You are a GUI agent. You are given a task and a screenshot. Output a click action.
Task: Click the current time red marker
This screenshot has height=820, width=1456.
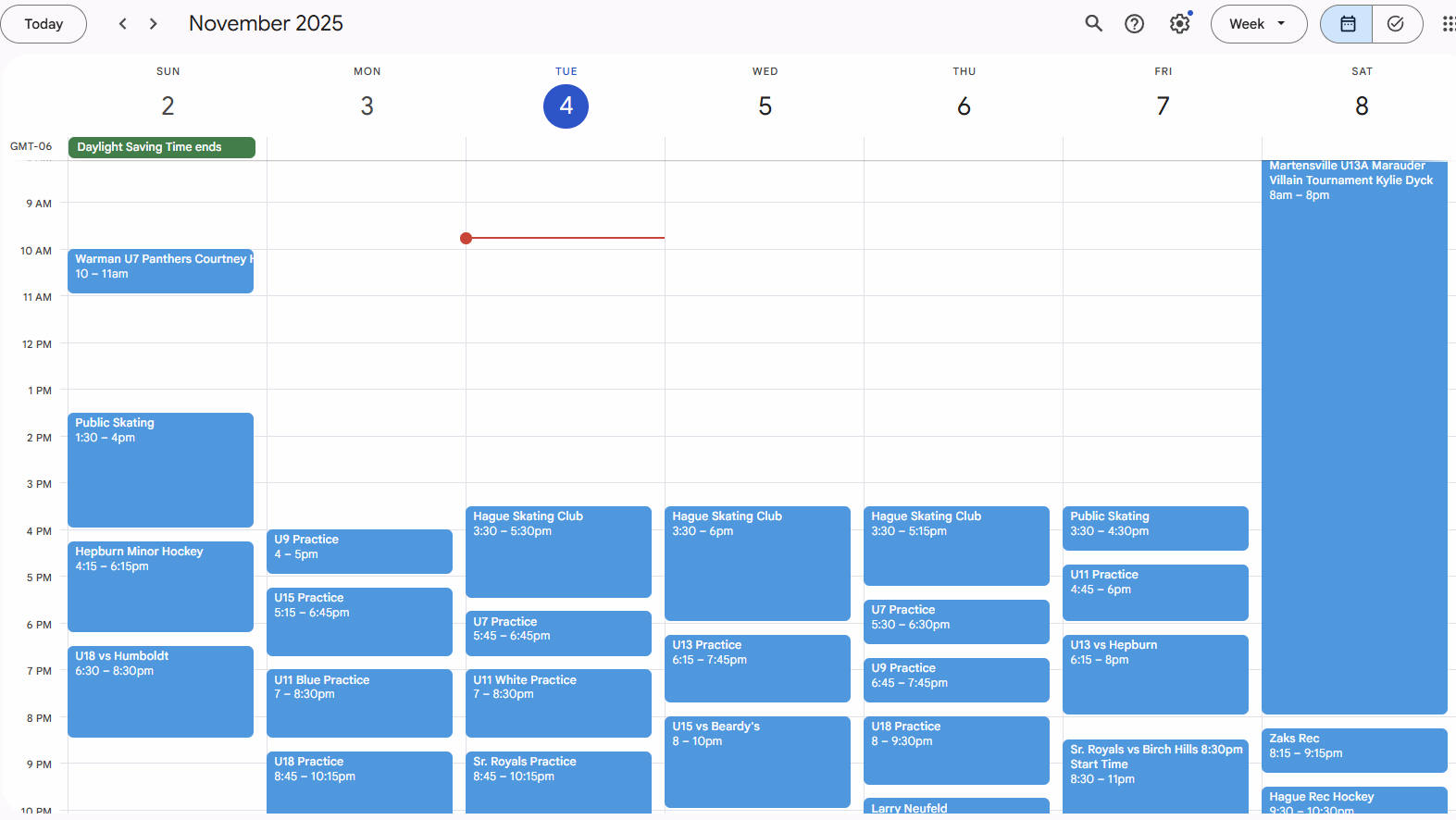(x=467, y=239)
